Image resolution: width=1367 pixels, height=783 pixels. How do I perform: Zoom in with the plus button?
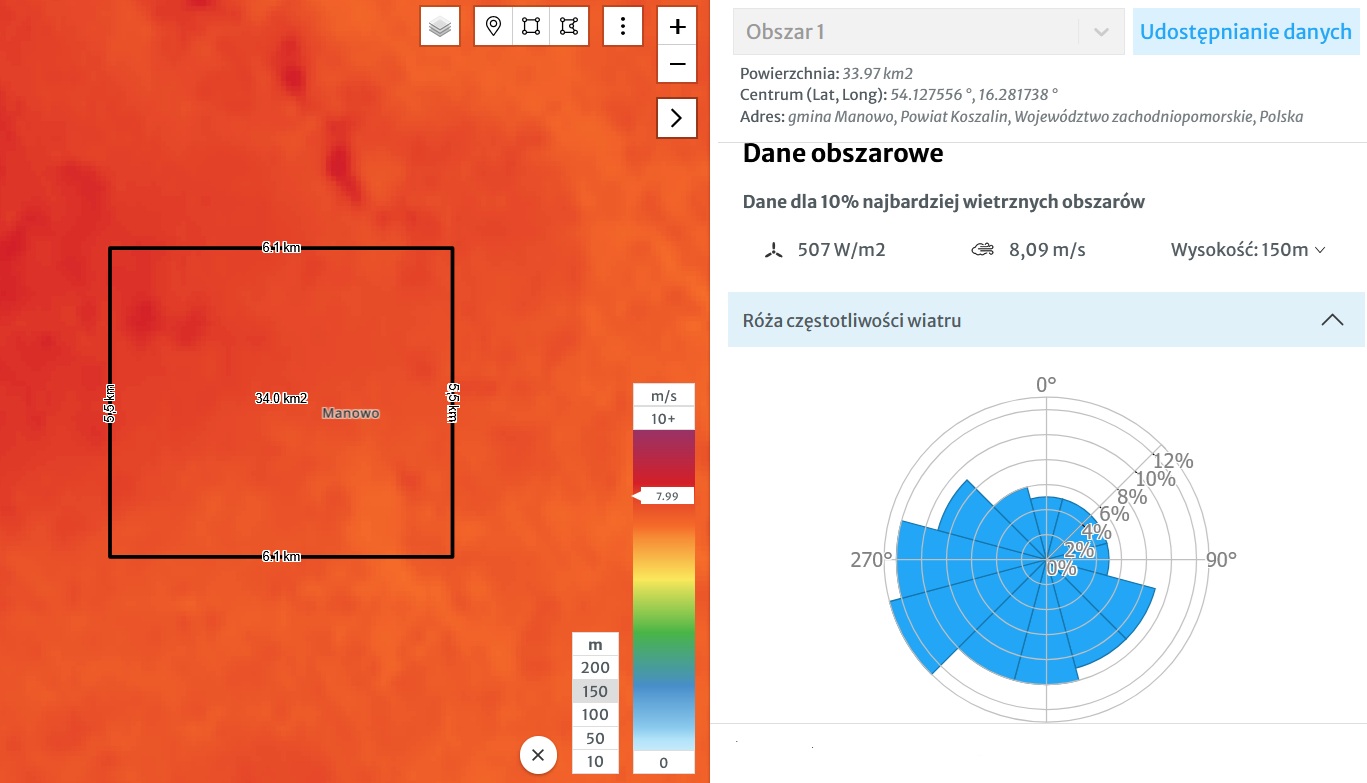pyautogui.click(x=677, y=27)
